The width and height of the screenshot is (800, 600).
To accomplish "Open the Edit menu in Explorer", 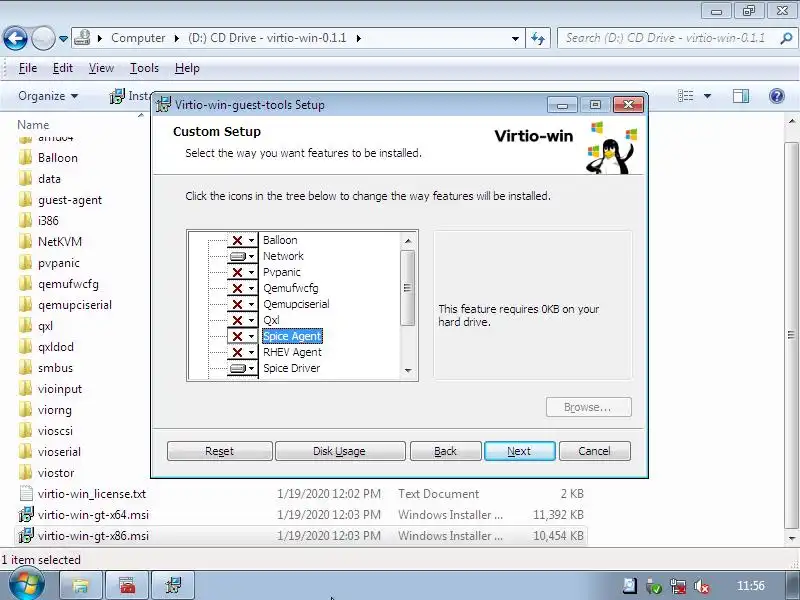I will [x=63, y=68].
